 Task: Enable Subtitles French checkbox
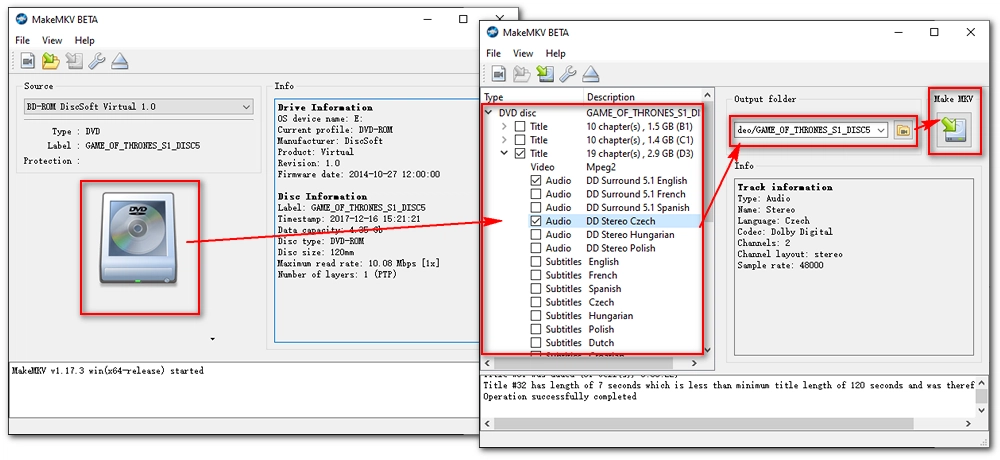coord(536,275)
